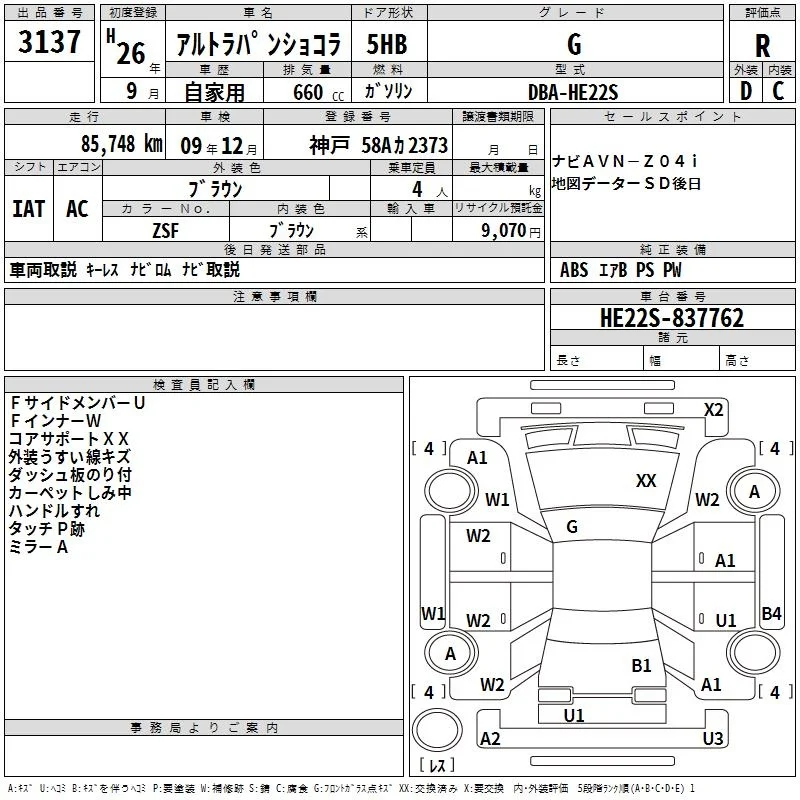Select the U3 mark on rear bumper corner
The image size is (800, 800).
pos(713,738)
